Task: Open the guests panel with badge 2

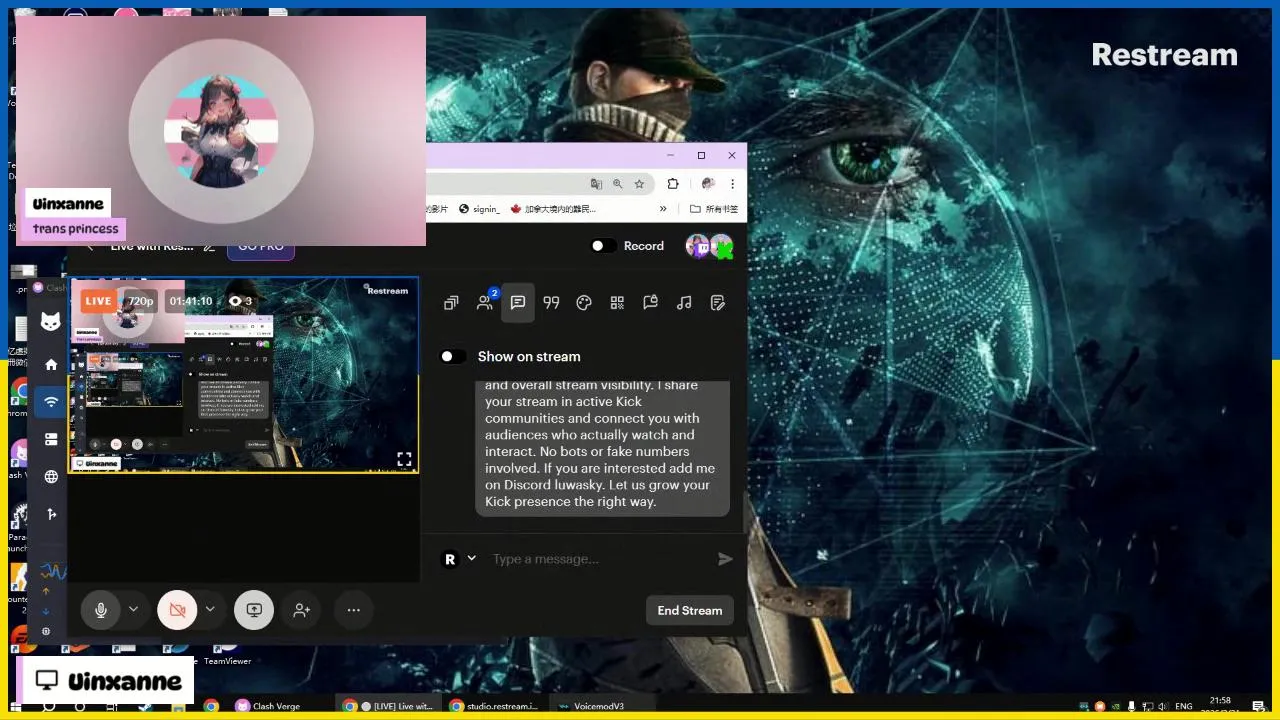Action: pos(486,302)
